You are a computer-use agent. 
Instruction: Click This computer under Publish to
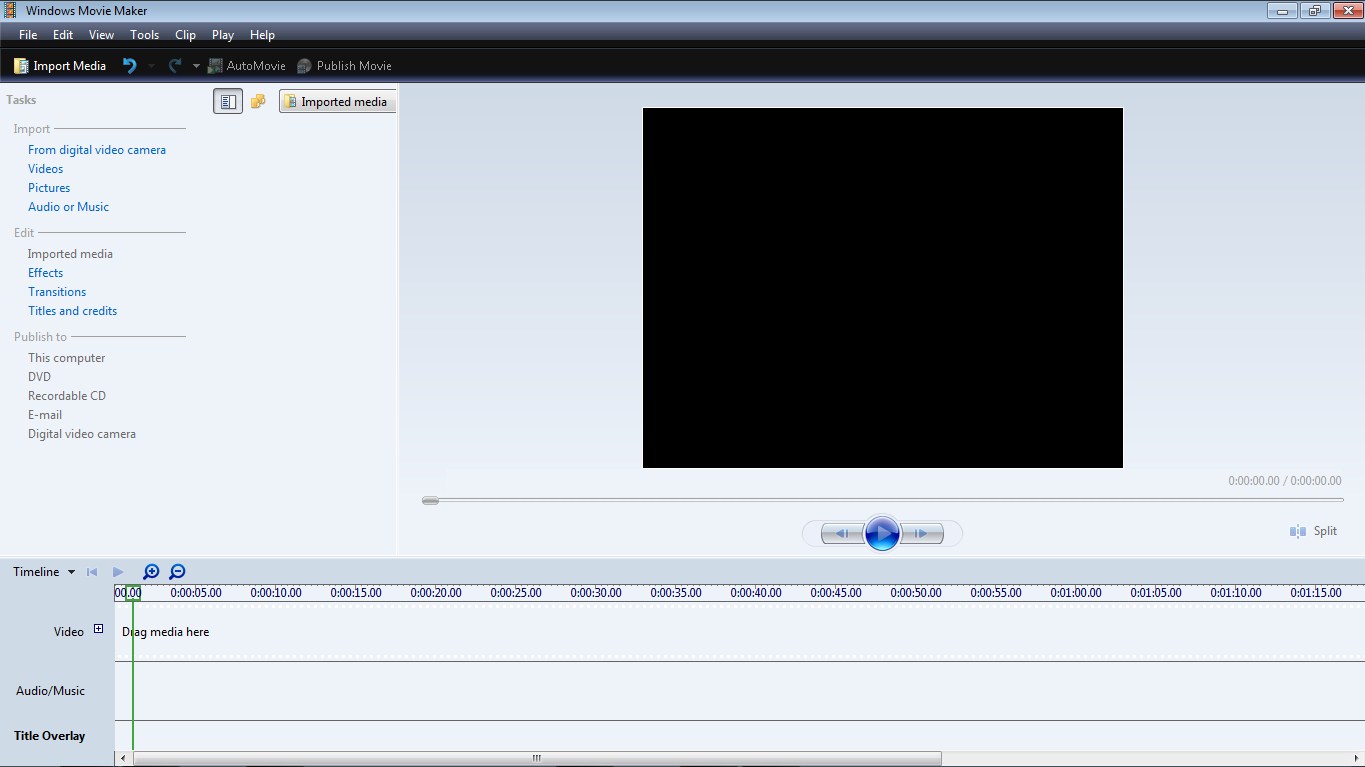click(66, 358)
